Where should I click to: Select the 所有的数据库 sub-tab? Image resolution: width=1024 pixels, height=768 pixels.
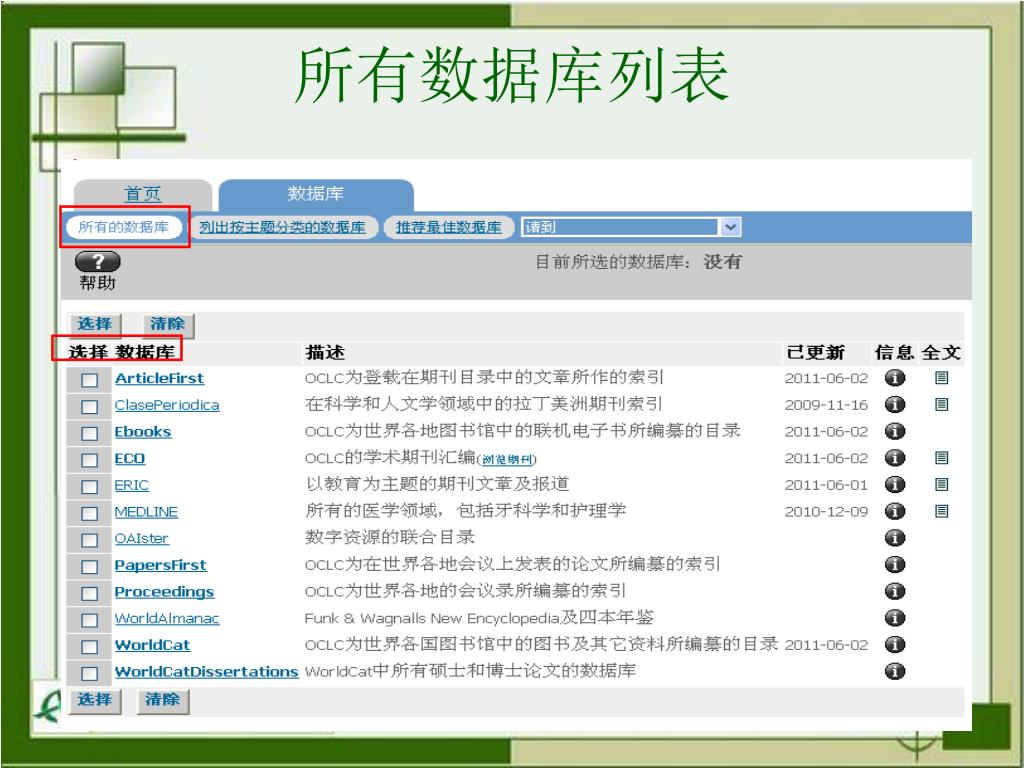click(x=123, y=227)
